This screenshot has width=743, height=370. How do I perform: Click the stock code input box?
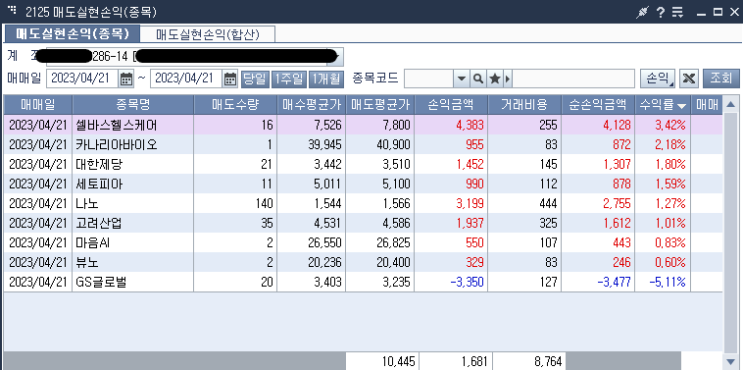[x=429, y=79]
